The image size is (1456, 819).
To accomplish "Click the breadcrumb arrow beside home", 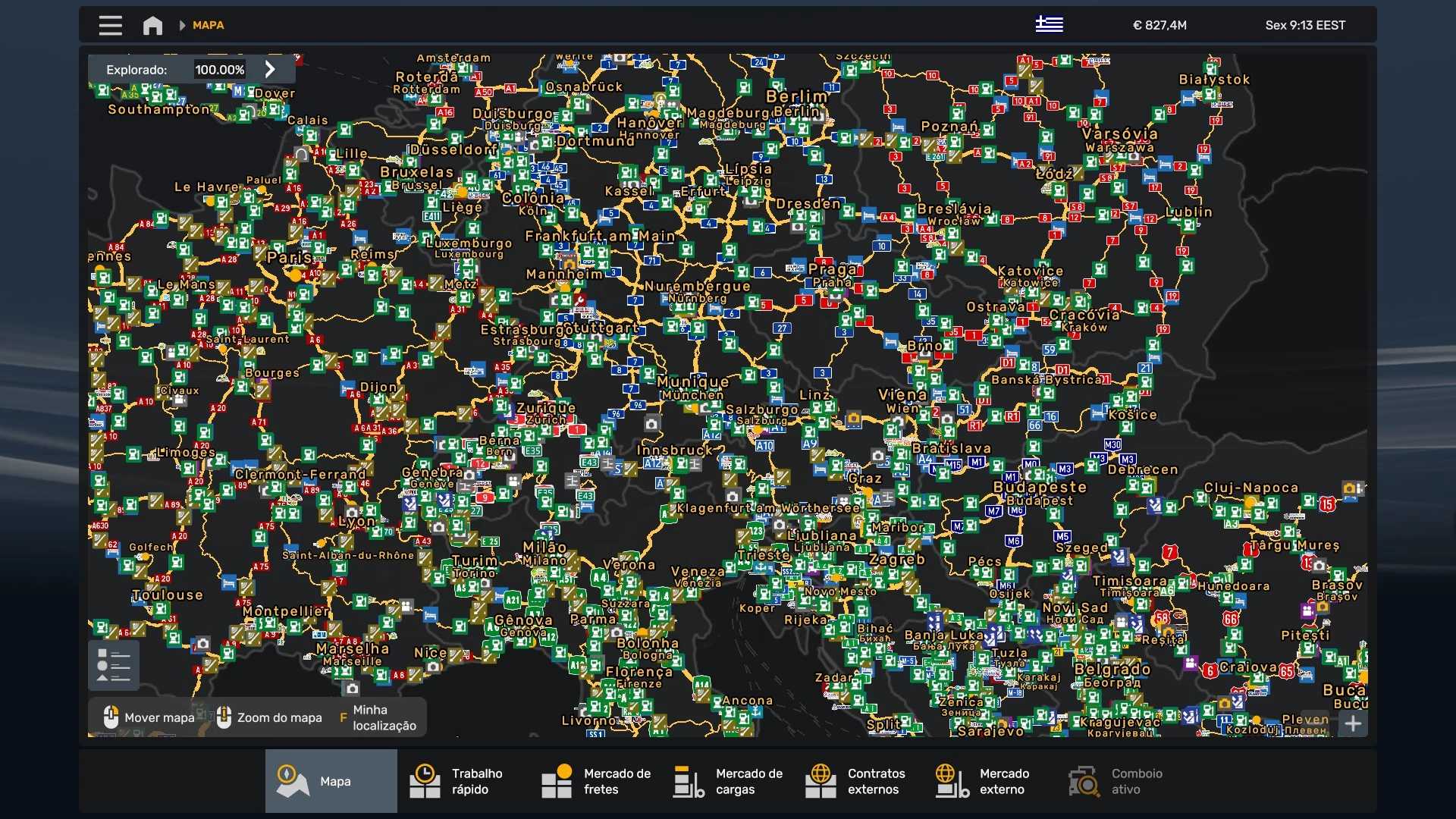I will pos(182,25).
